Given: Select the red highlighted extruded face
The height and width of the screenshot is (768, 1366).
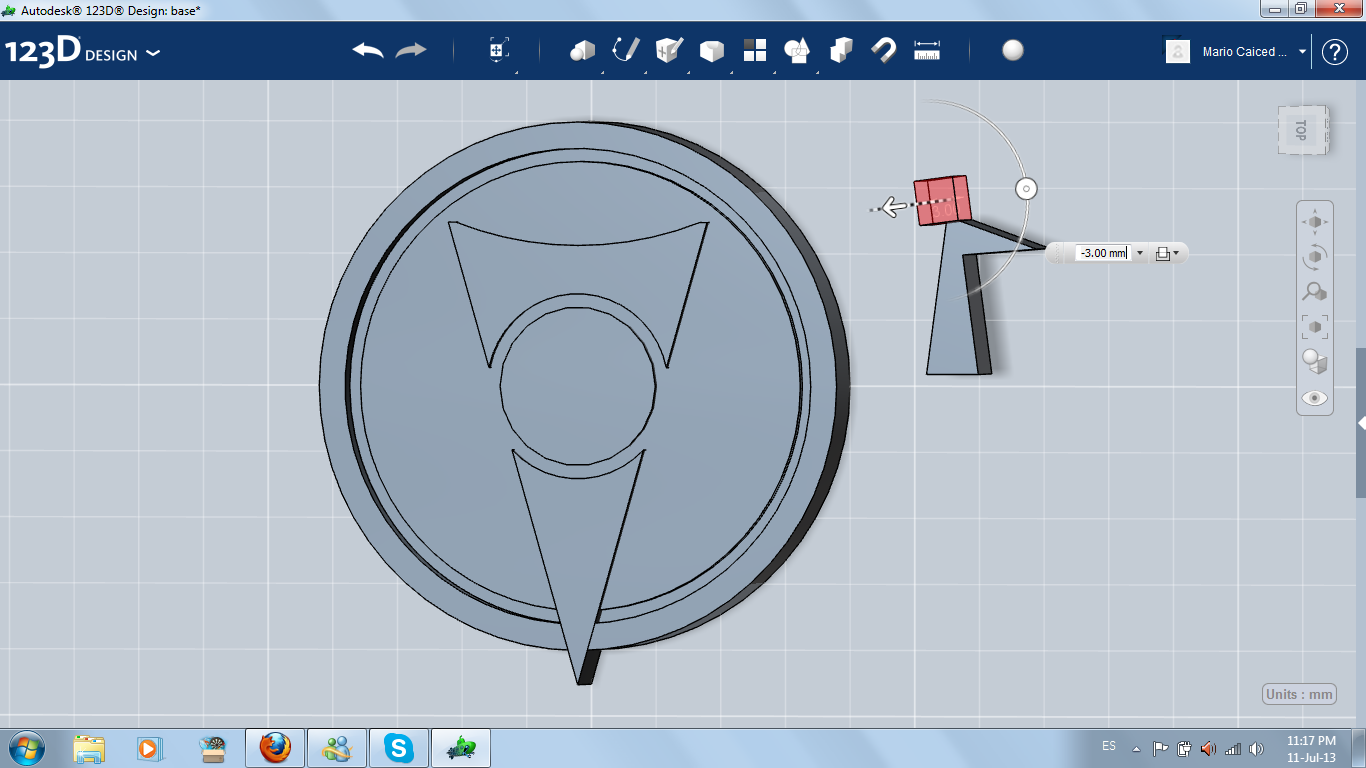Looking at the screenshot, I should [942, 200].
